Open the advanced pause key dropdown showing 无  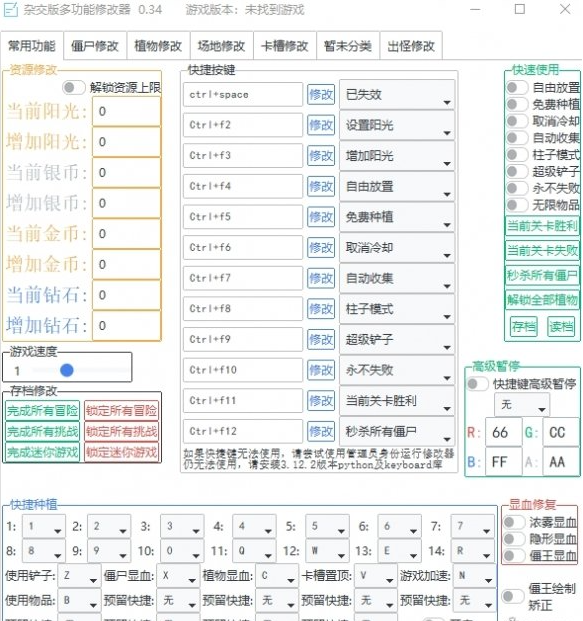[522, 405]
